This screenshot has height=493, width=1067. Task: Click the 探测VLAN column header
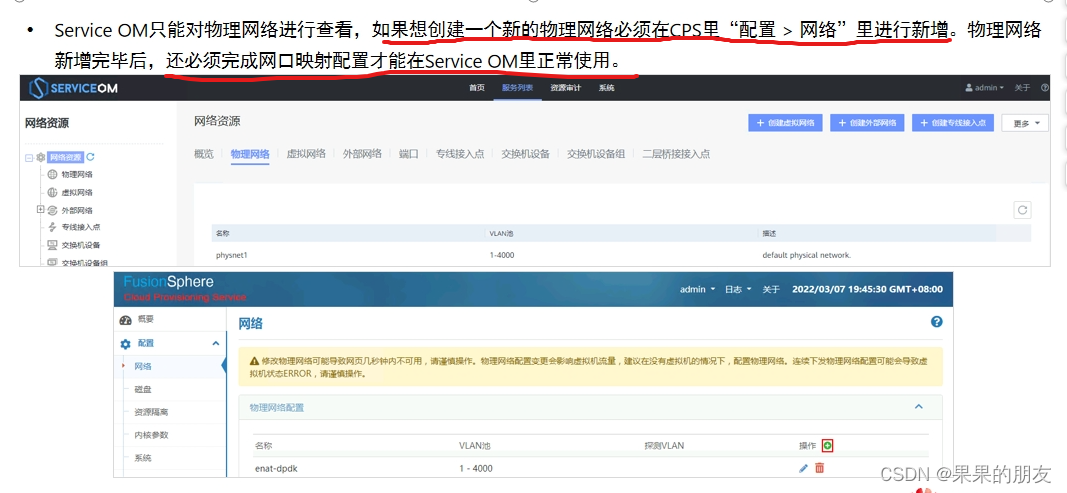tap(664, 445)
